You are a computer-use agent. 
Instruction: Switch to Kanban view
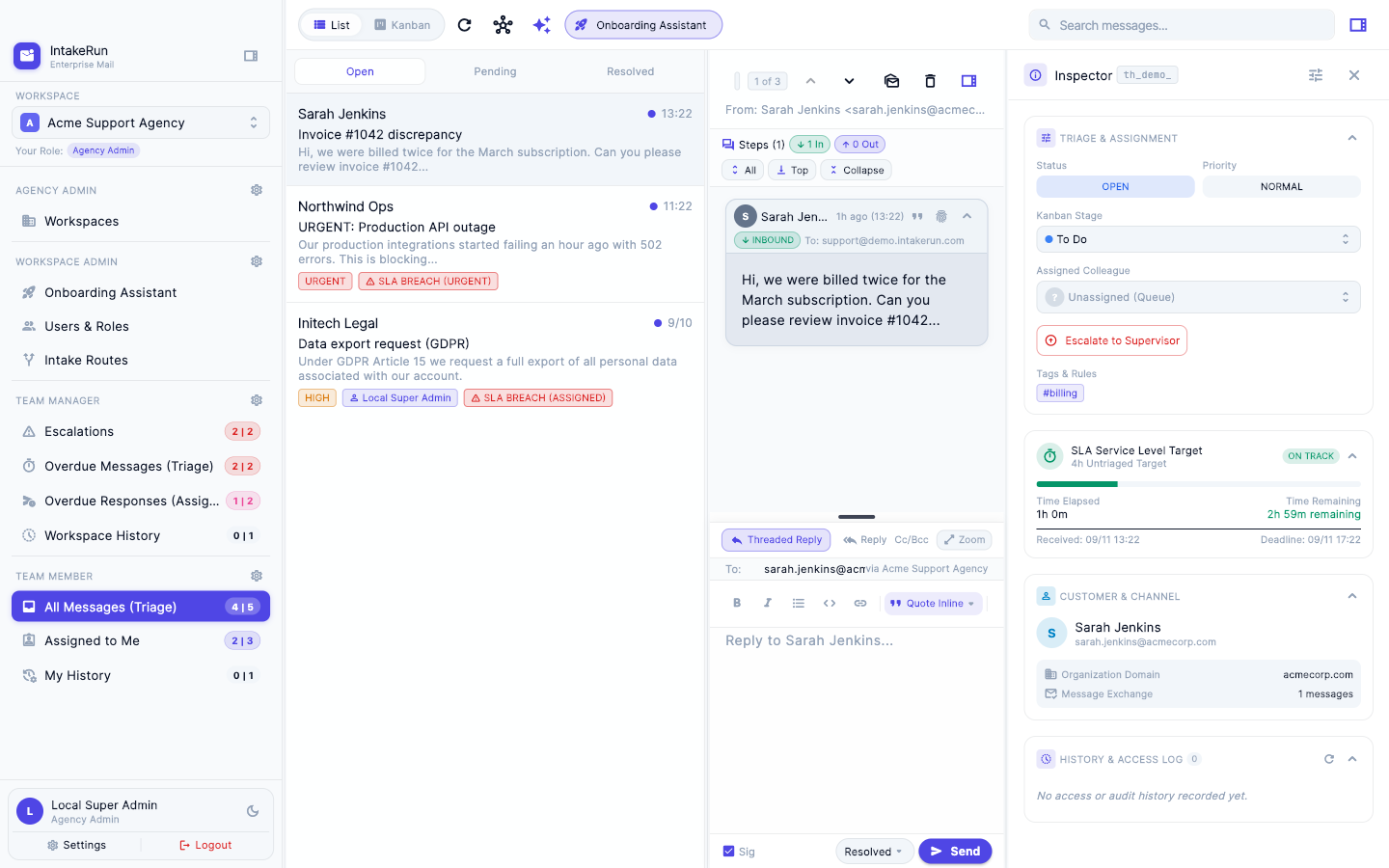tap(402, 25)
